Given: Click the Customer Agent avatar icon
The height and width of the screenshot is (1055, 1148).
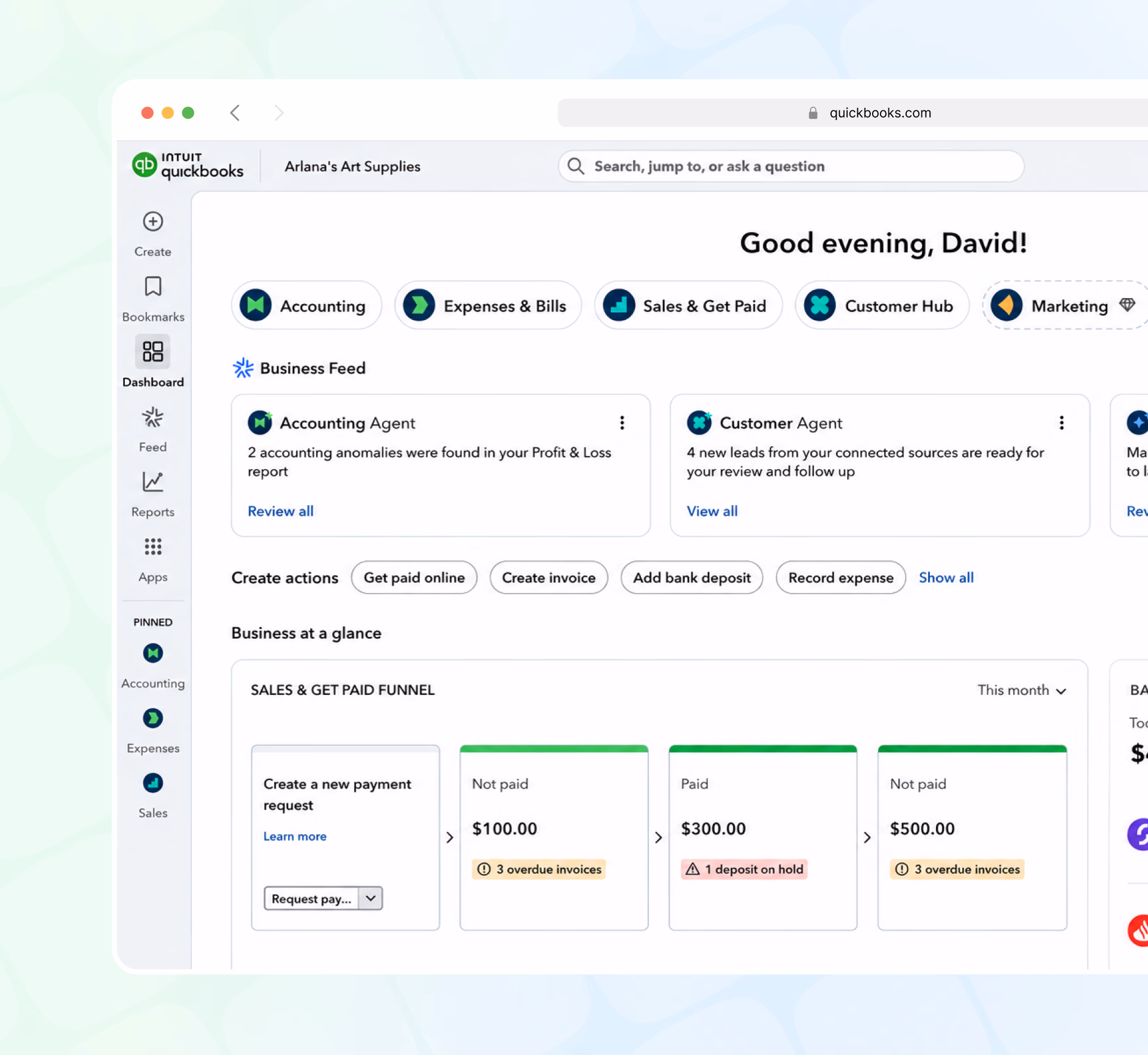Looking at the screenshot, I should [700, 423].
